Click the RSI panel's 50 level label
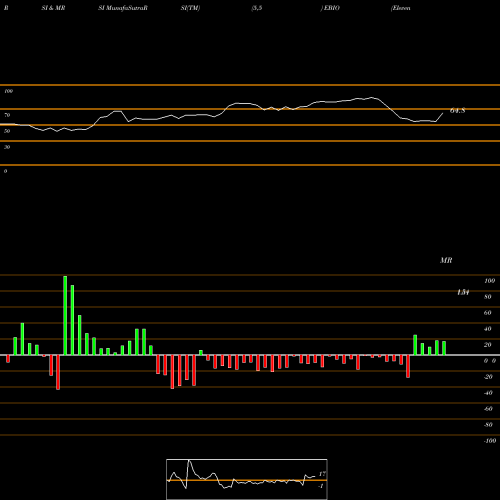500x500 pixels. pos(7,131)
